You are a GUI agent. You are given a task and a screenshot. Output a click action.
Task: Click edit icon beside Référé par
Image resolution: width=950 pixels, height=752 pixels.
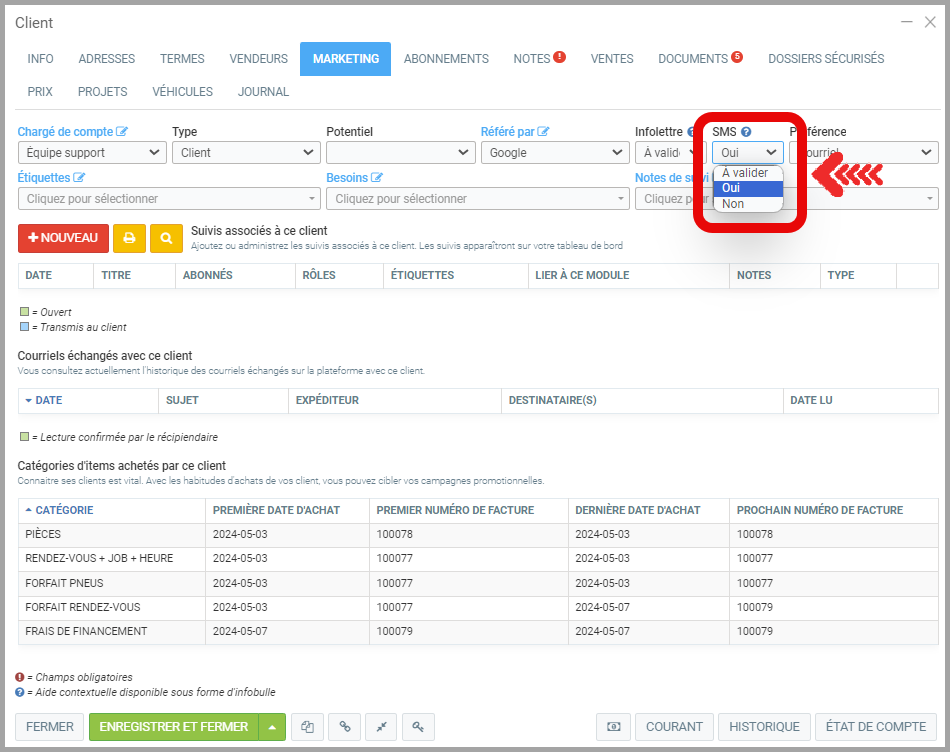(x=544, y=132)
